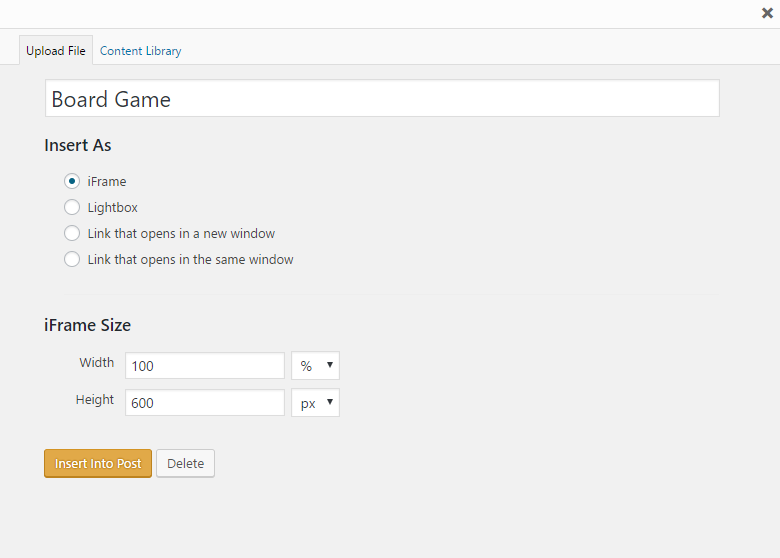Expand the height unit px dropdown
The image size is (780, 558).
pyautogui.click(x=315, y=402)
